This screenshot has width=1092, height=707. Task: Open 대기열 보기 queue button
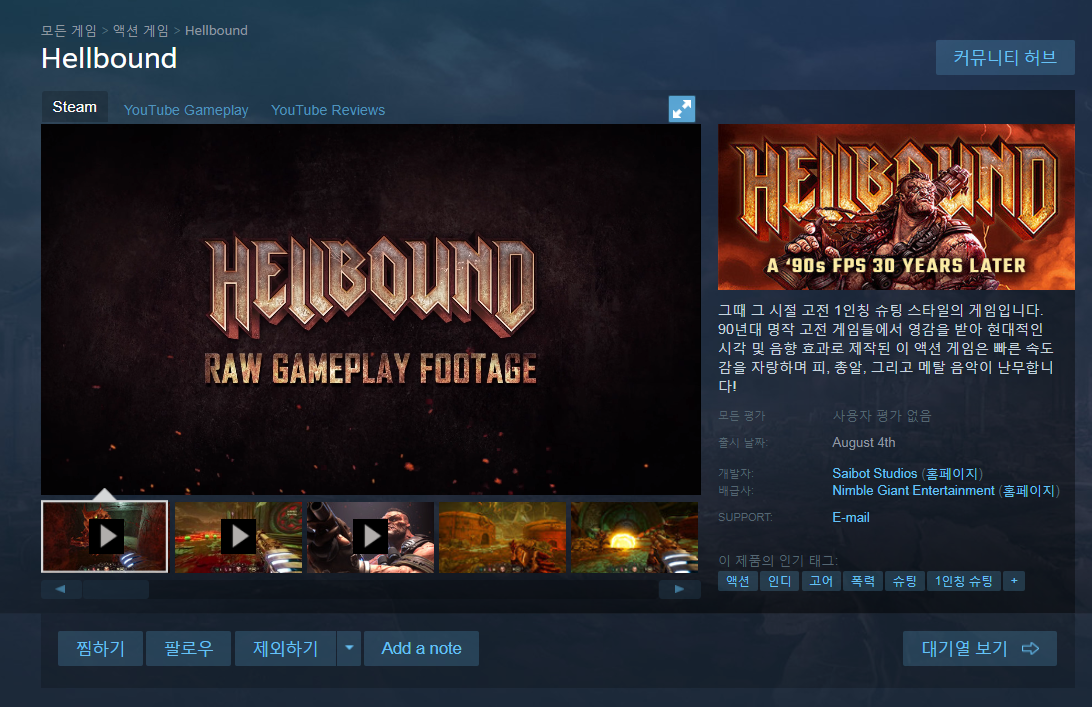(980, 648)
